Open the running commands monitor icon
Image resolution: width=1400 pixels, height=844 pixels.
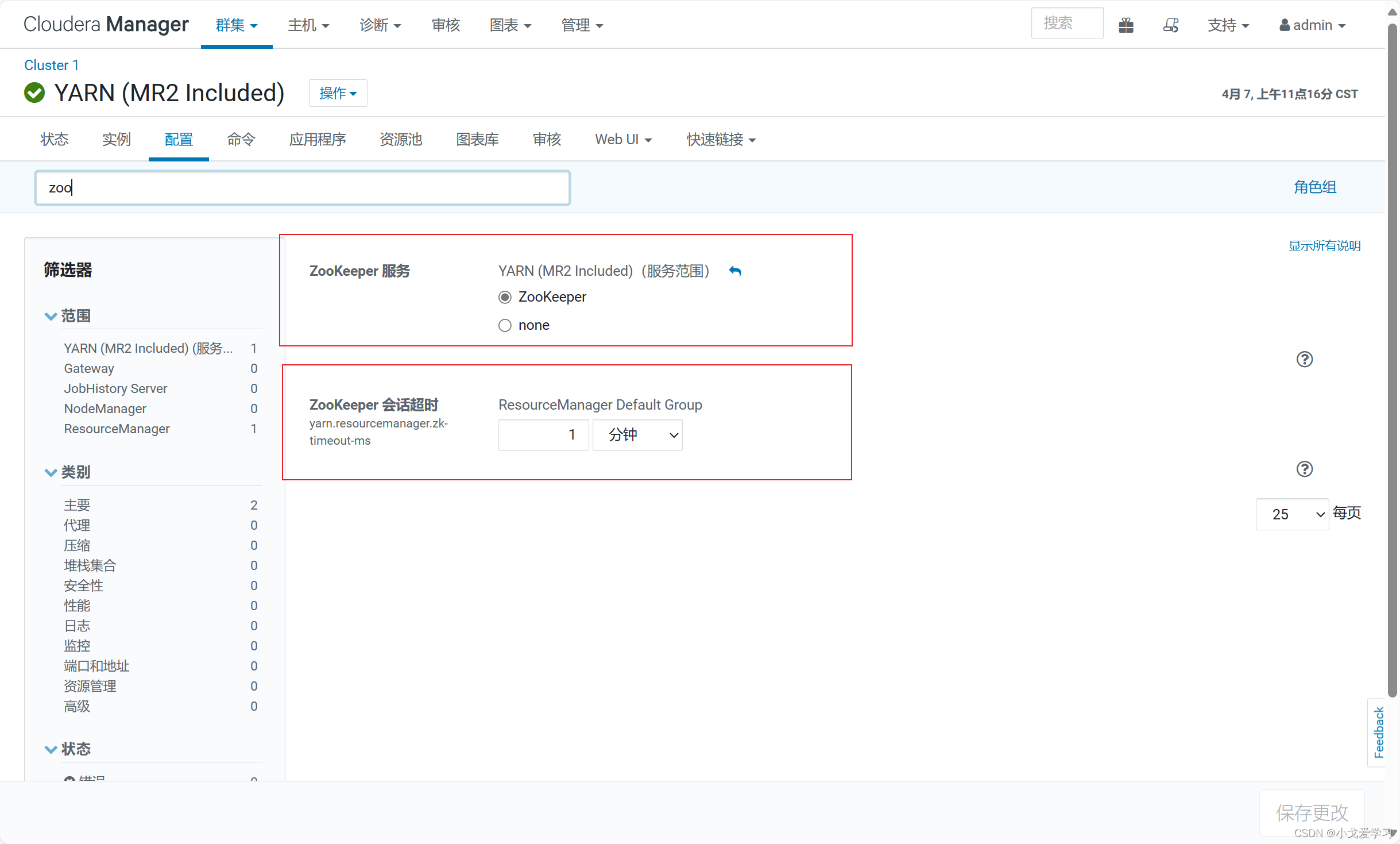1170,25
